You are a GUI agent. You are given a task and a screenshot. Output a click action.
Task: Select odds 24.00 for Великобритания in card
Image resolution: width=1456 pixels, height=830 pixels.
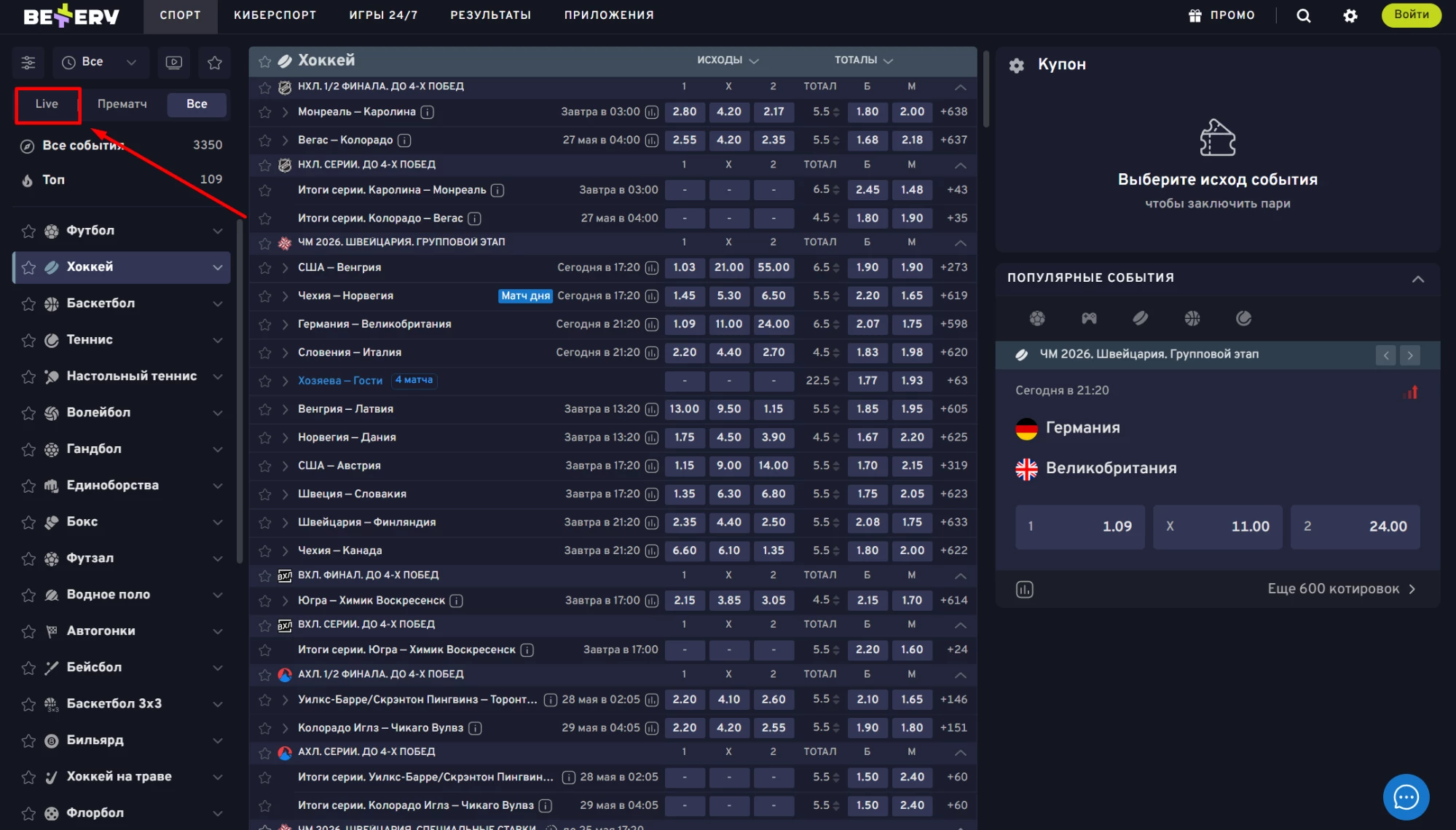[x=1355, y=526]
